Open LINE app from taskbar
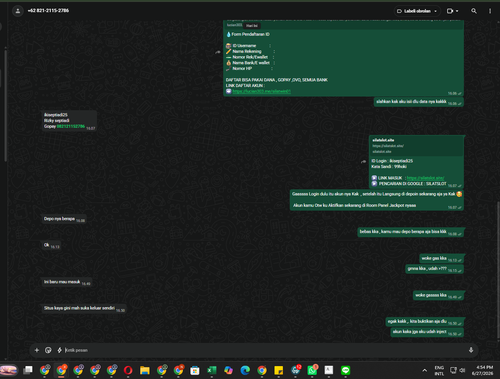 click(x=345, y=370)
